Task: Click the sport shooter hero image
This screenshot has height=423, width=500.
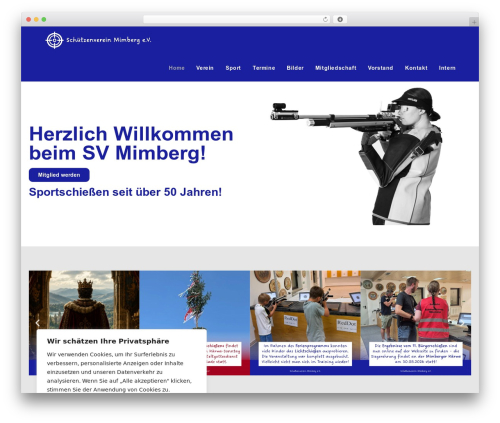Action: coord(356,156)
